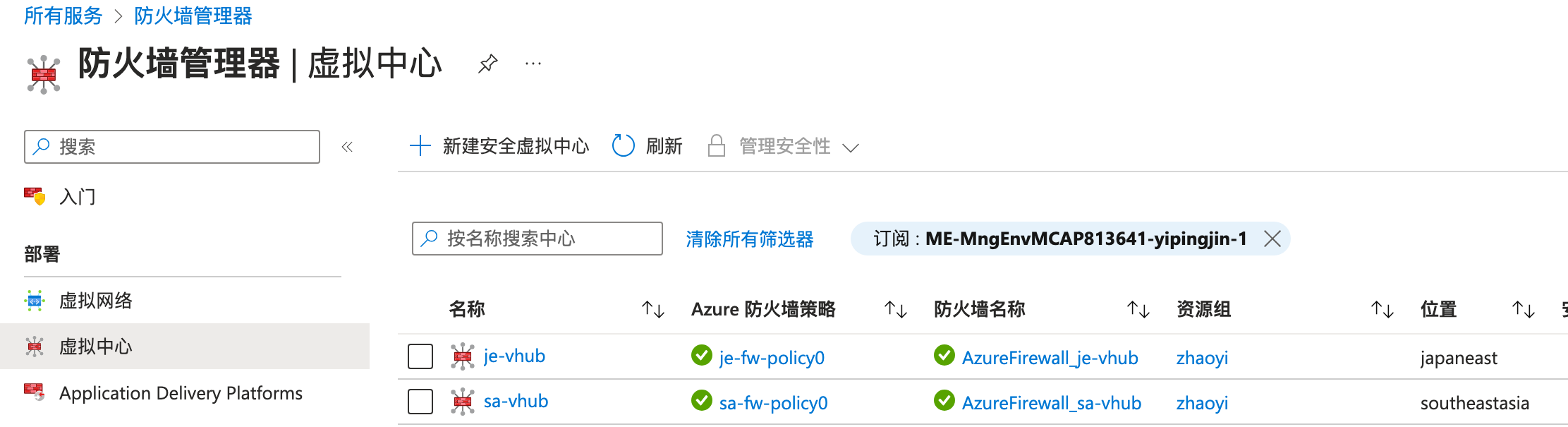1568x427 pixels.
Task: Pin the Firewall Manager blade
Action: click(x=487, y=64)
